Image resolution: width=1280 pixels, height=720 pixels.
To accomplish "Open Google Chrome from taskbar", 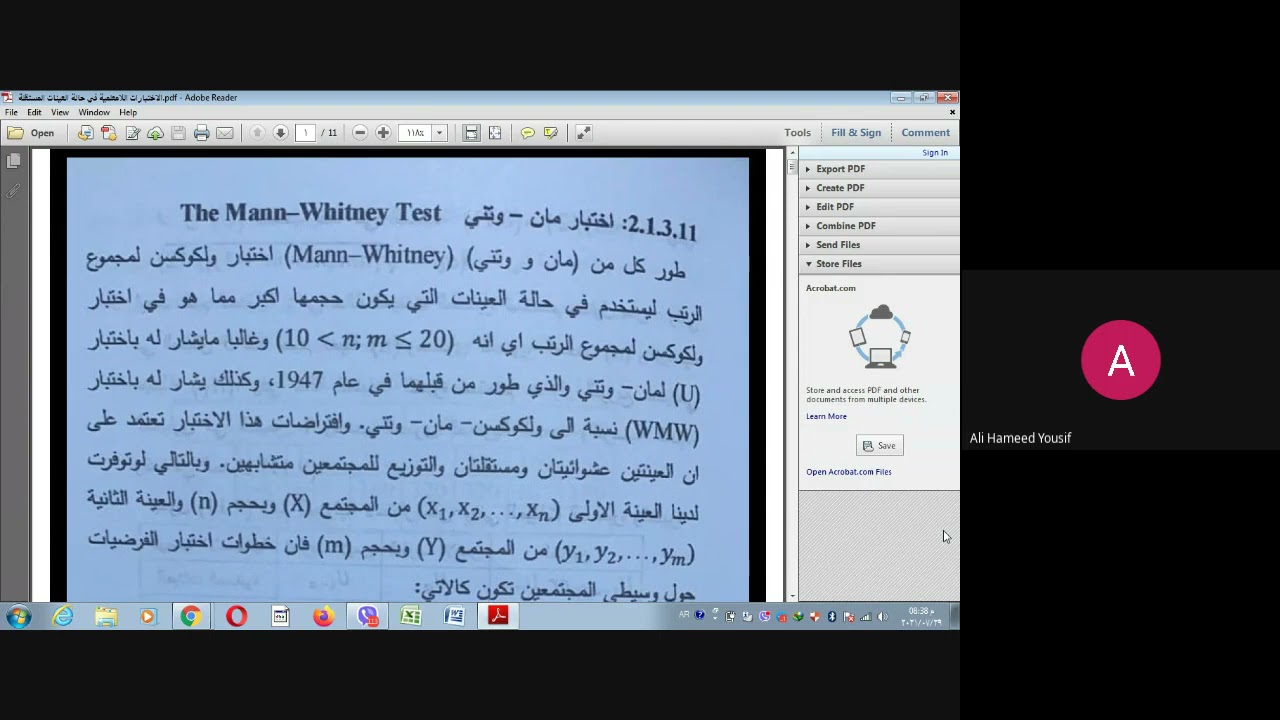I will [191, 617].
